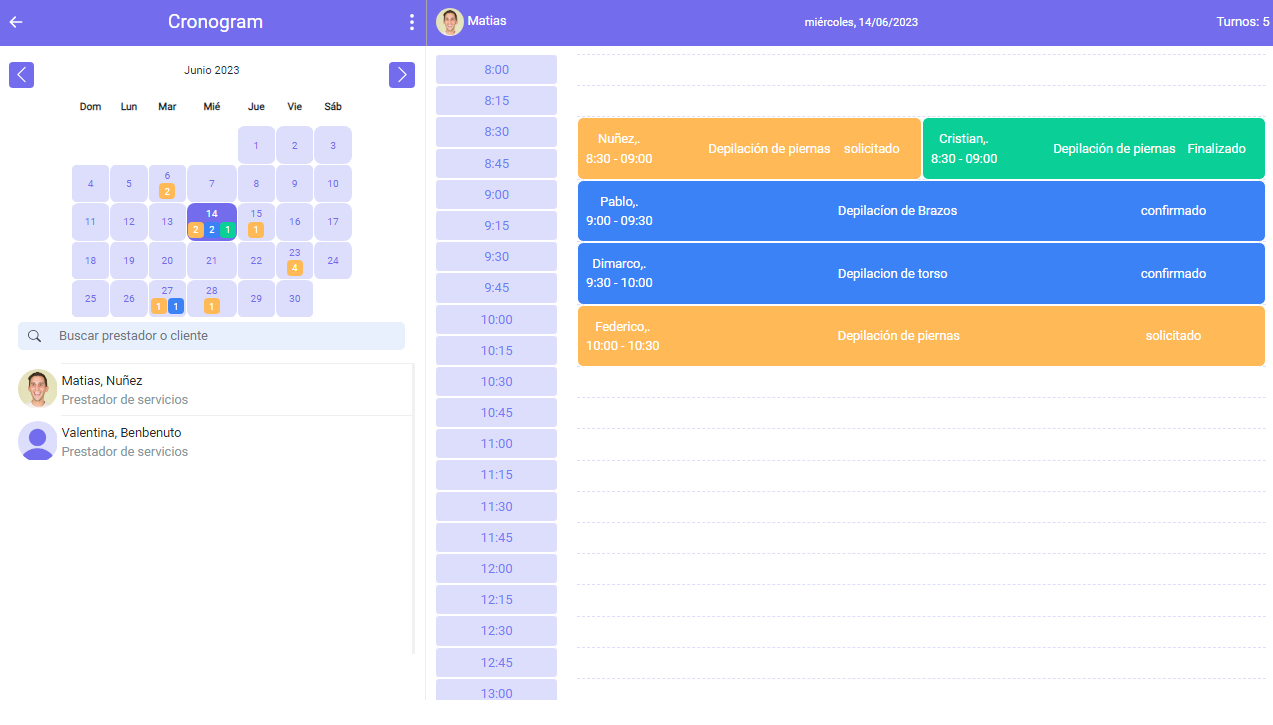
Task: Click the orange badge on June 23
Action: [x=294, y=268]
